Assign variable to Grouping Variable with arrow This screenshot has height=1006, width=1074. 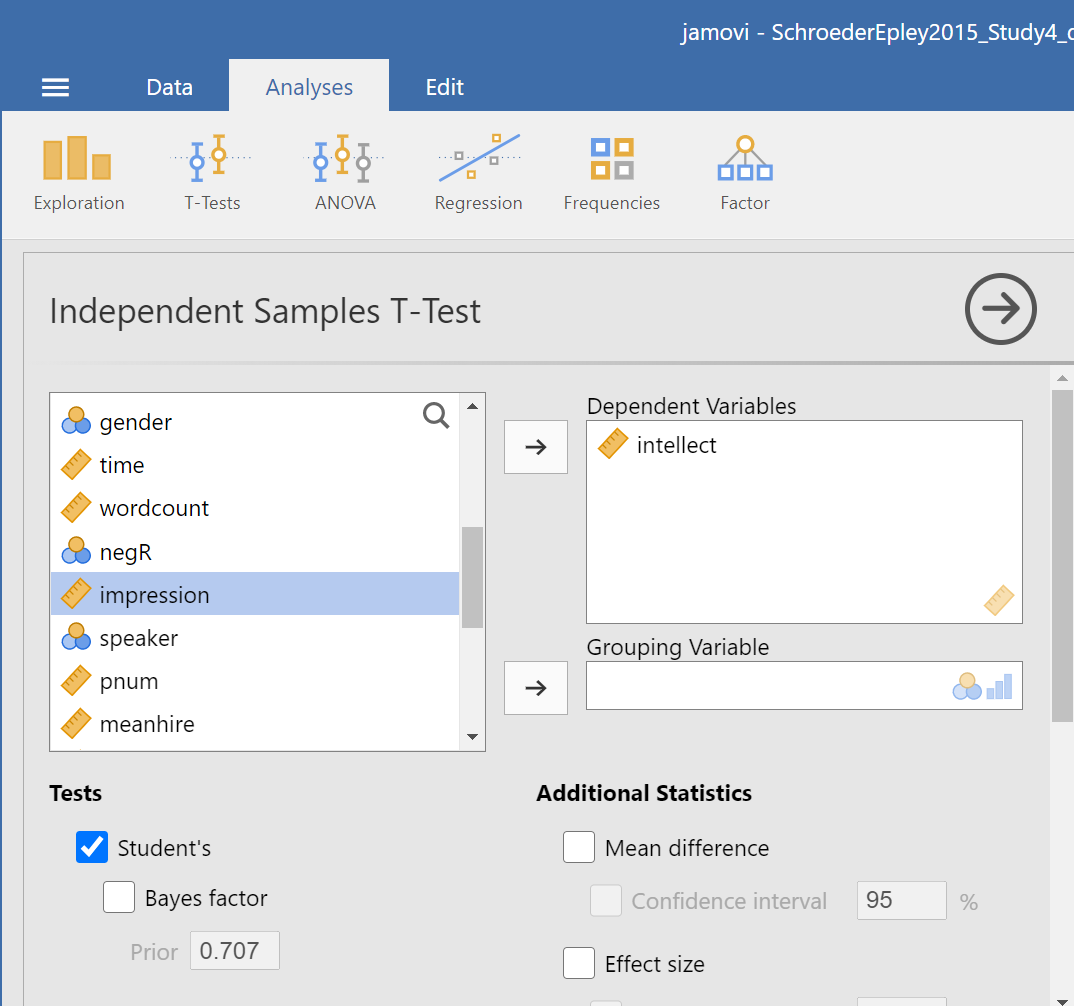(536, 688)
